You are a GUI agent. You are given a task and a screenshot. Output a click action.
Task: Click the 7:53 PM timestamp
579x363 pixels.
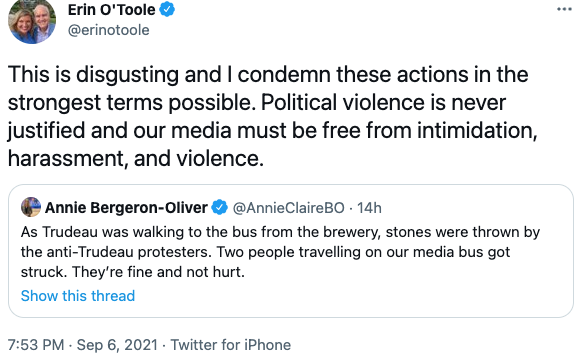[x=36, y=345]
